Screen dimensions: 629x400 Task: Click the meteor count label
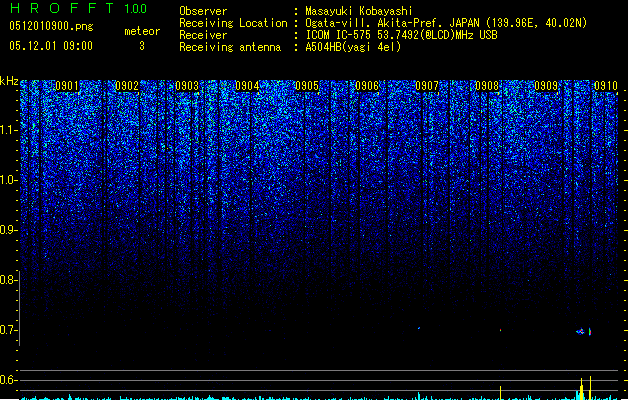point(142,31)
